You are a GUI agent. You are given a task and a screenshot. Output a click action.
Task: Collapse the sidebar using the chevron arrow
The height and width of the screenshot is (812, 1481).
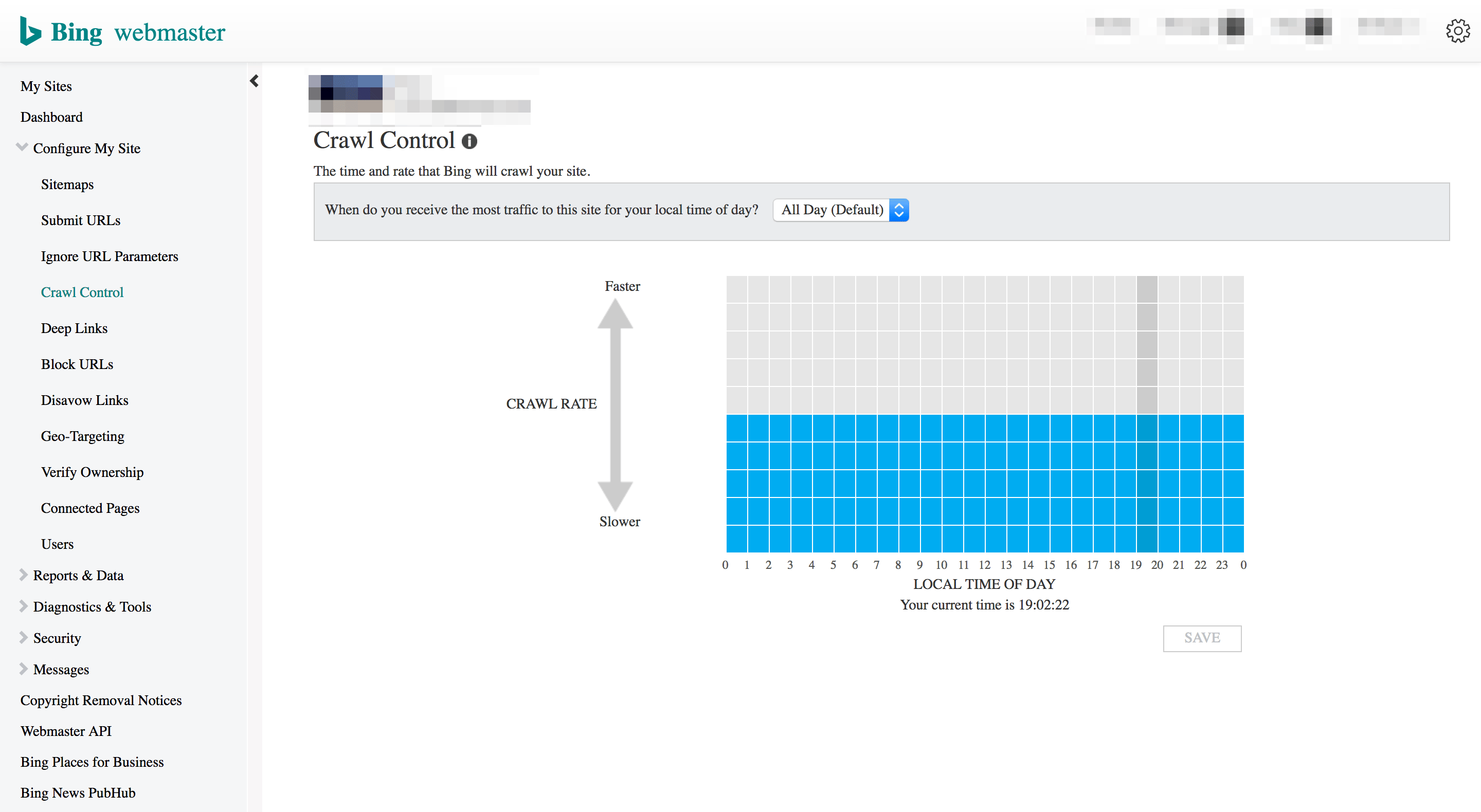254,81
